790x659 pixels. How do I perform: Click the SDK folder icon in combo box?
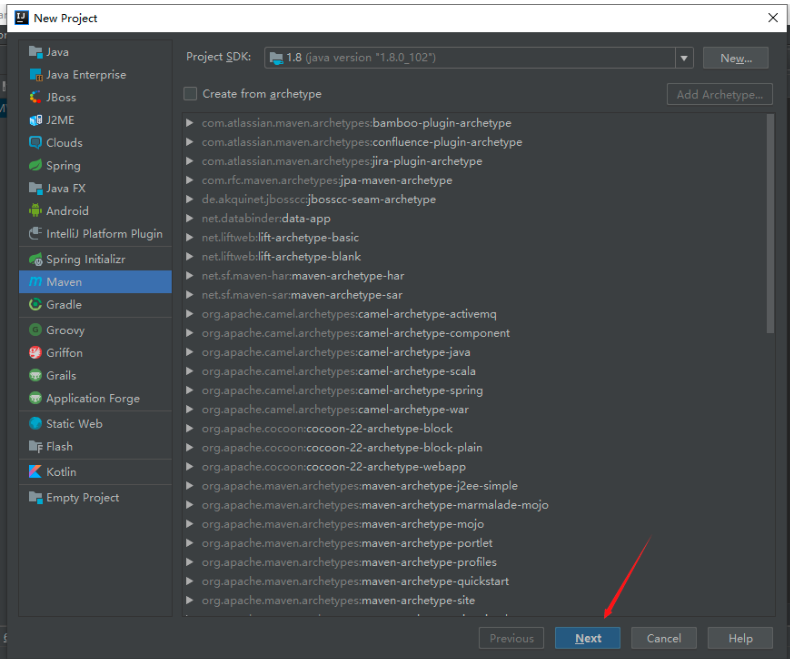pyautogui.click(x=276, y=58)
